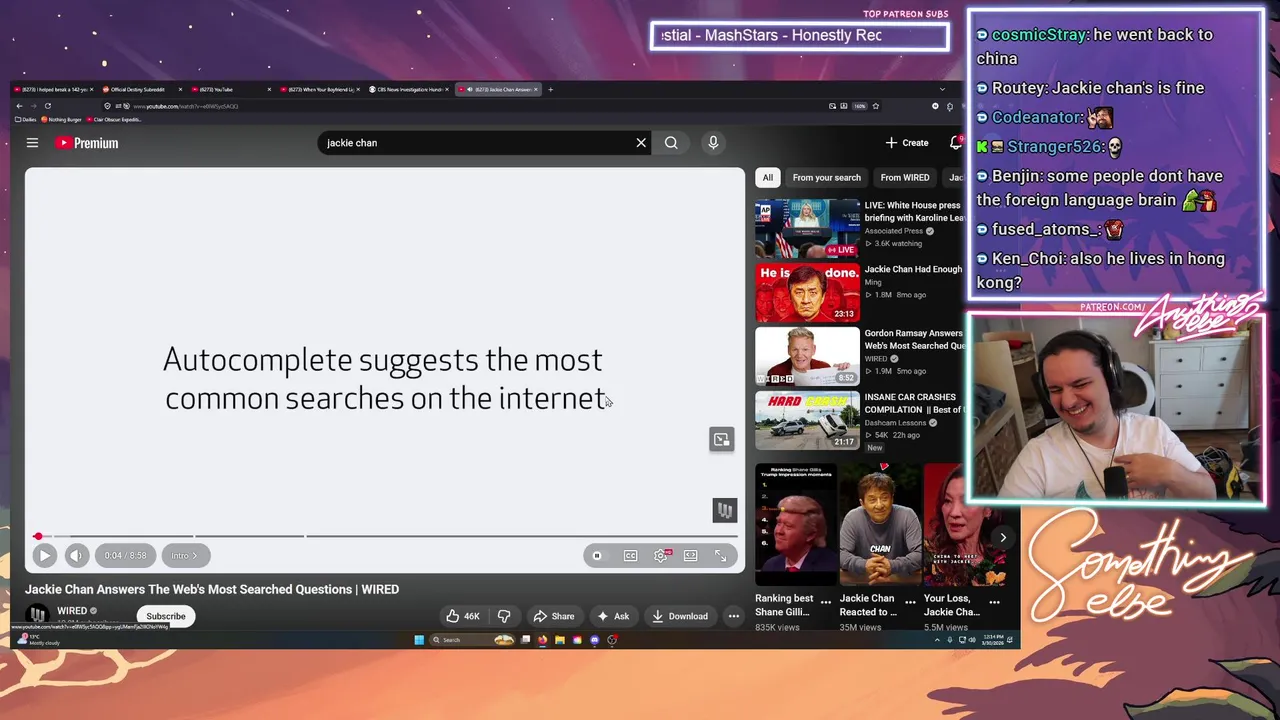Screen dimensions: 1280x720
Task: Open the Ask AI button
Action: (613, 616)
